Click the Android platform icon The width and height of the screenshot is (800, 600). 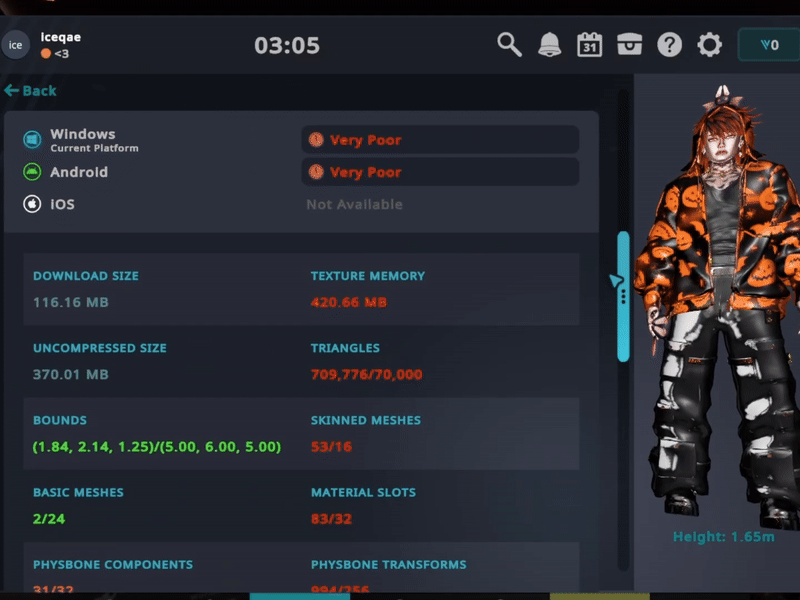pyautogui.click(x=33, y=172)
